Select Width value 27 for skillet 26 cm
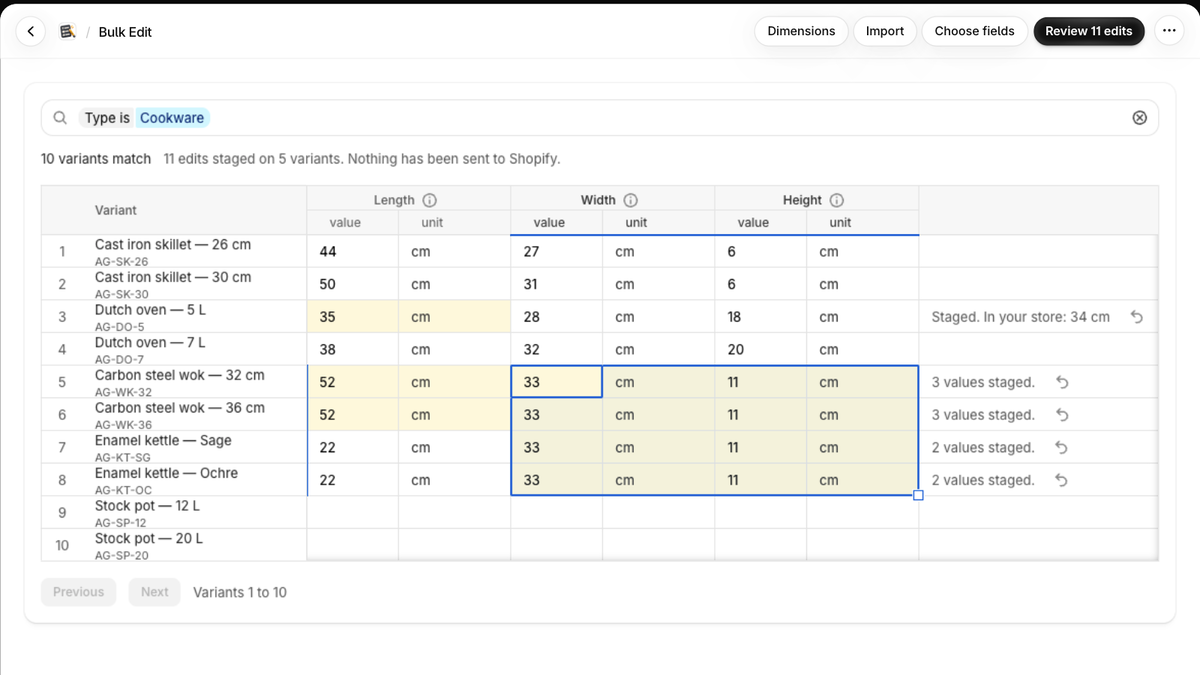This screenshot has width=1200, height=675. (557, 252)
